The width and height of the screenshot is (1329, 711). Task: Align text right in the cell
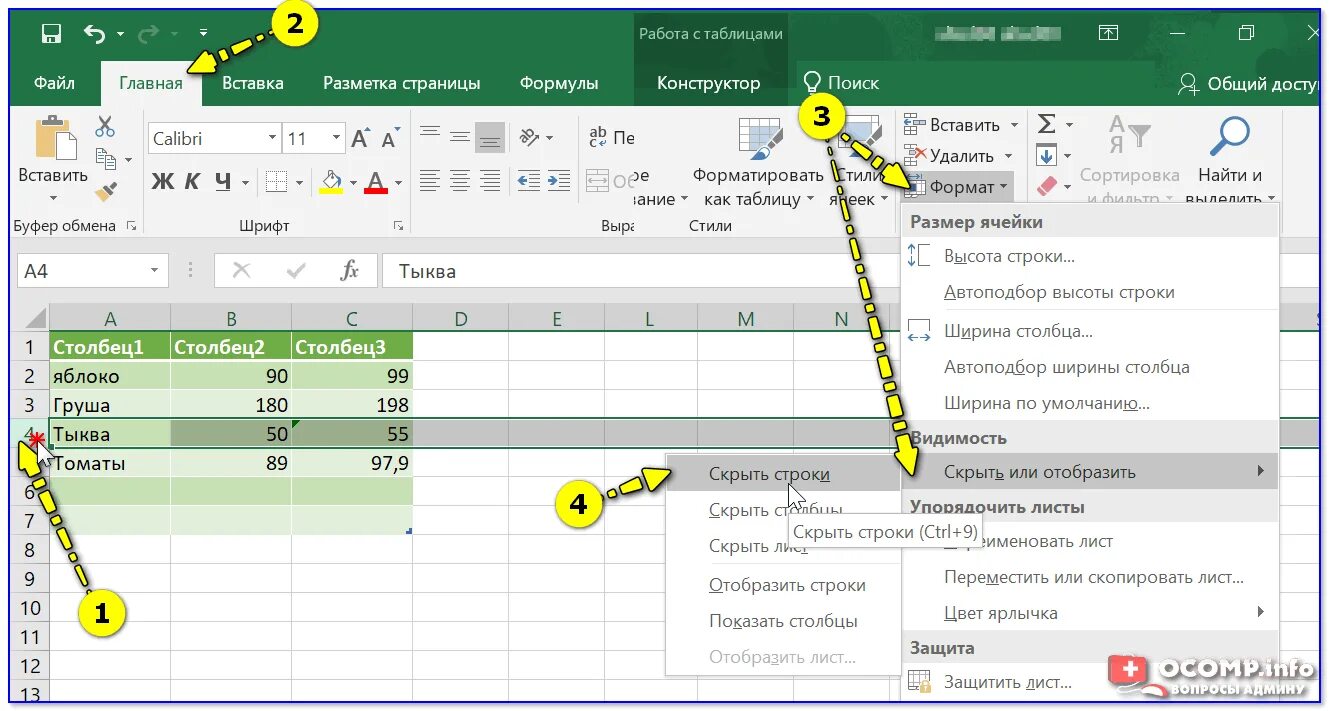490,181
